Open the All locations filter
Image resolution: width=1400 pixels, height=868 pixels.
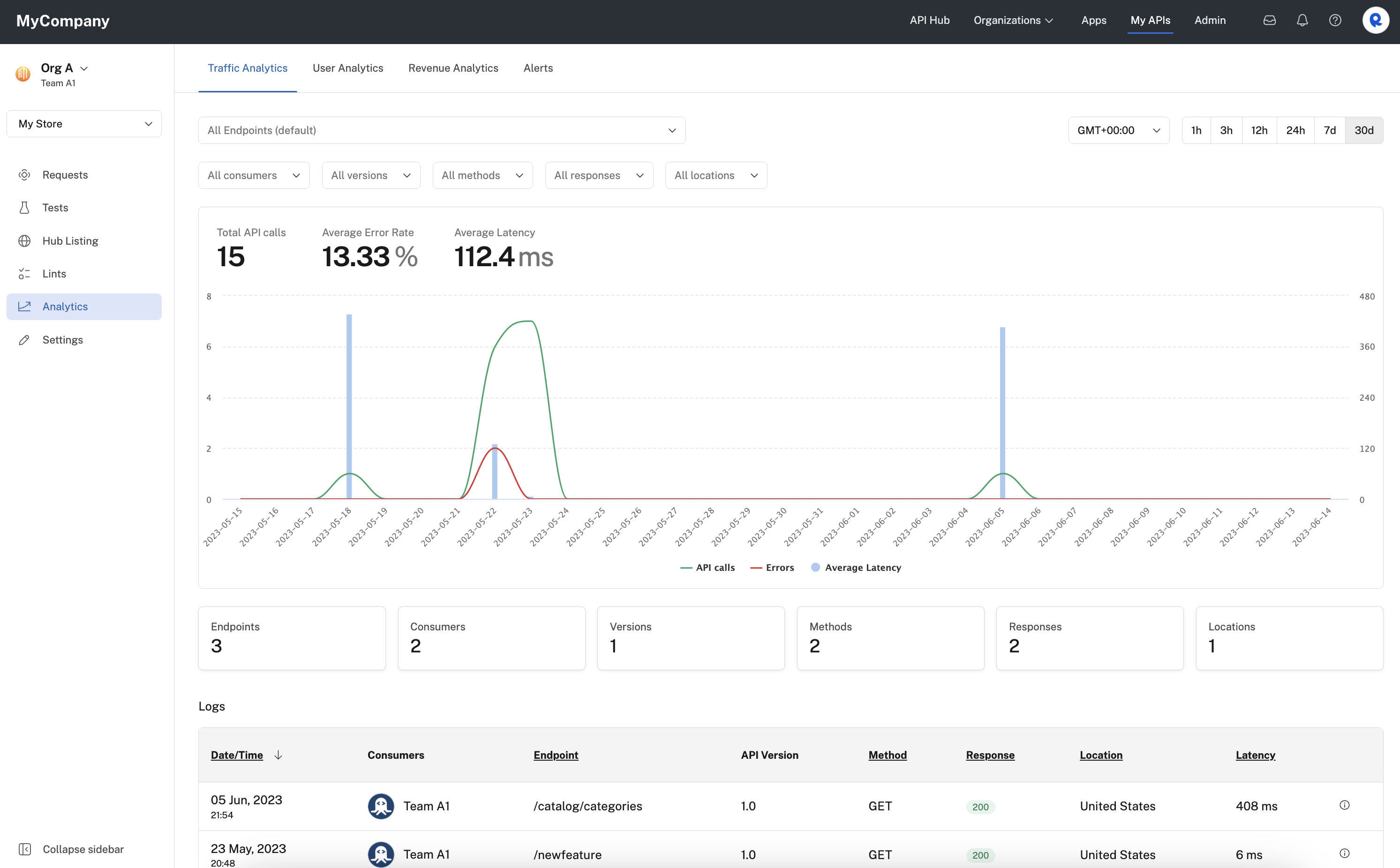click(716, 175)
